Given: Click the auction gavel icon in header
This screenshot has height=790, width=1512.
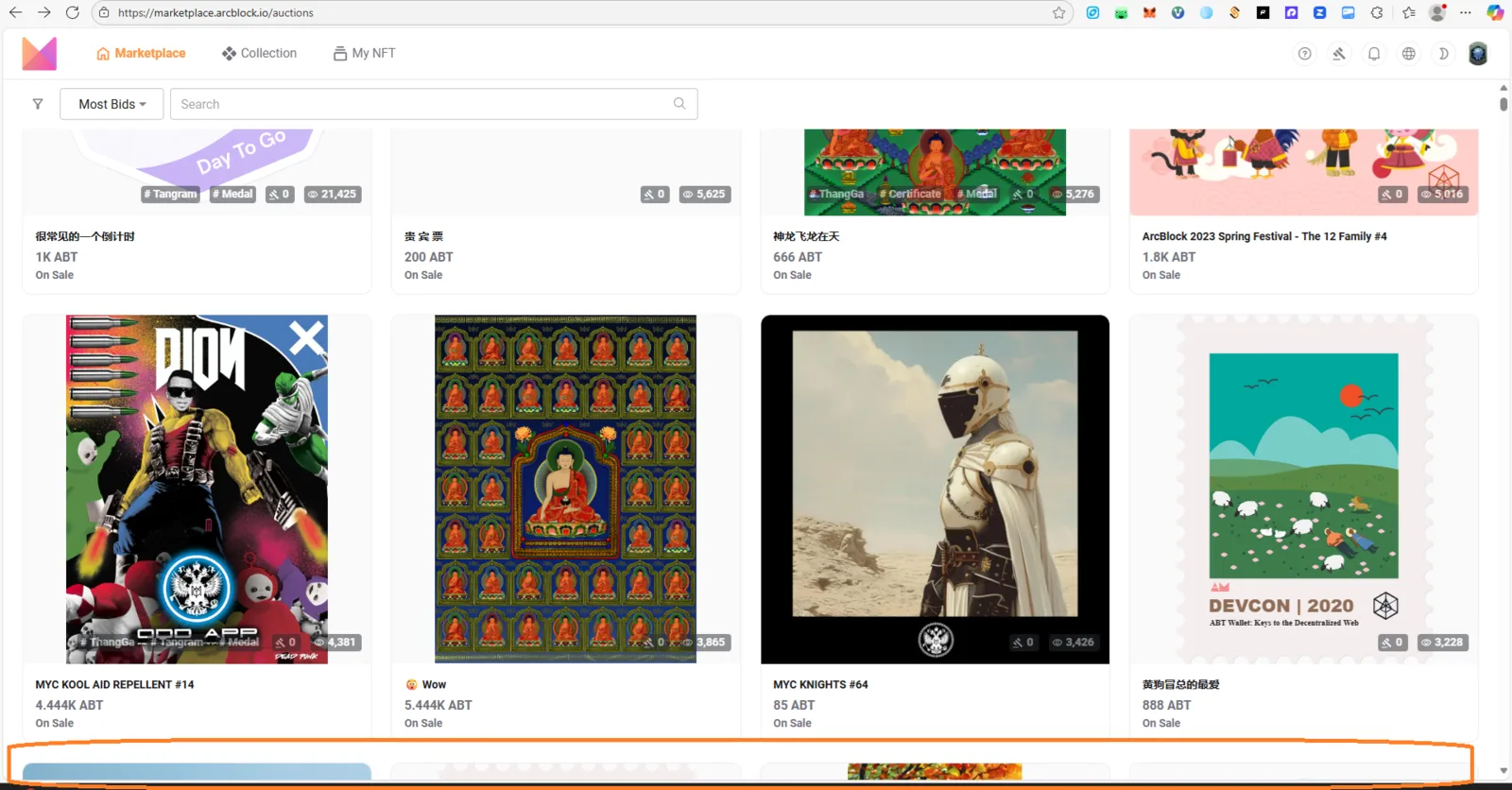Looking at the screenshot, I should point(1339,54).
